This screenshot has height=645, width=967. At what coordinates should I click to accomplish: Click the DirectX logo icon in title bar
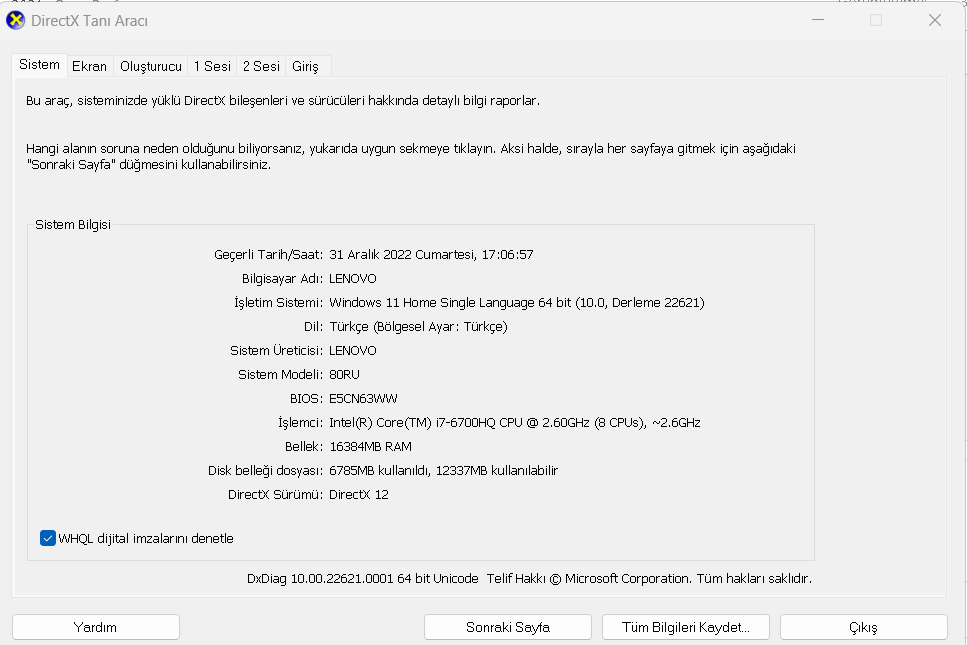tap(15, 20)
